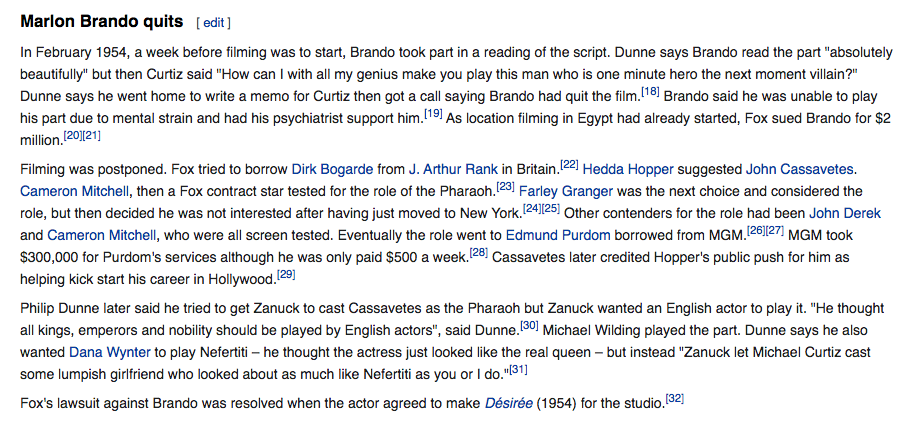The width and height of the screenshot is (915, 428).
Task: Jump to citation [22] after Britain
Action: coord(569,165)
